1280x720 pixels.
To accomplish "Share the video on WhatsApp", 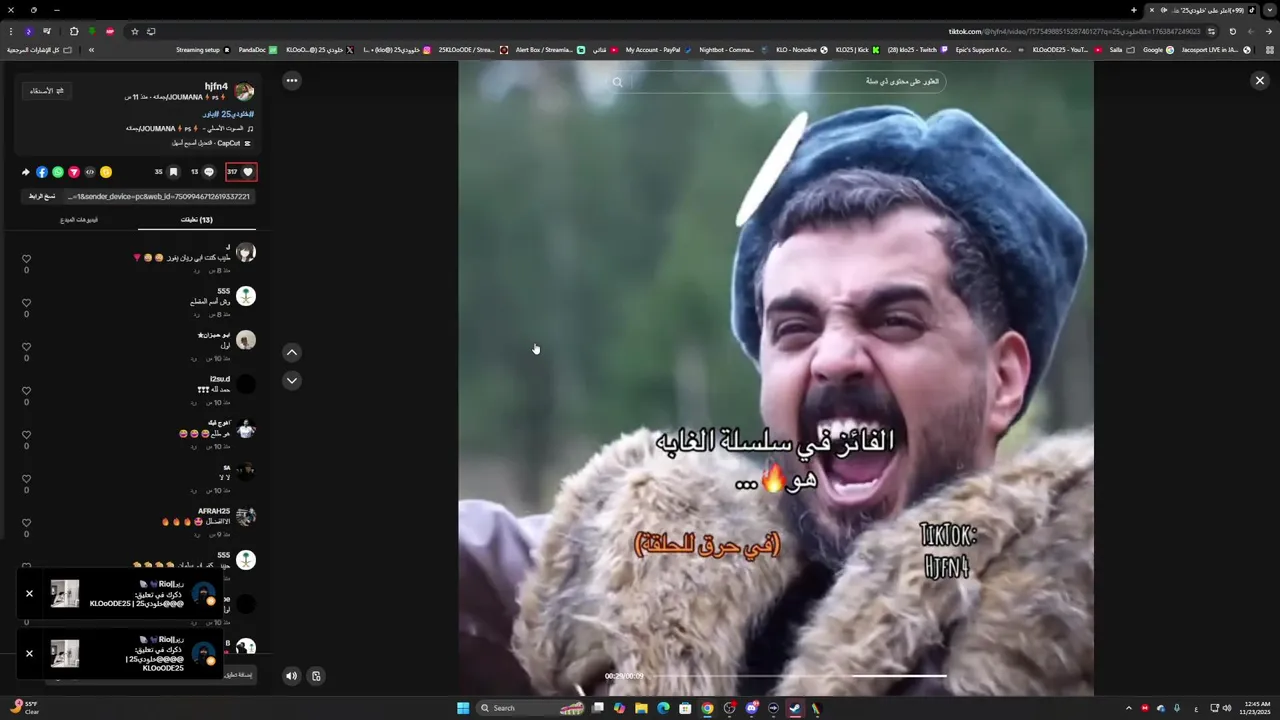I will tap(58, 172).
